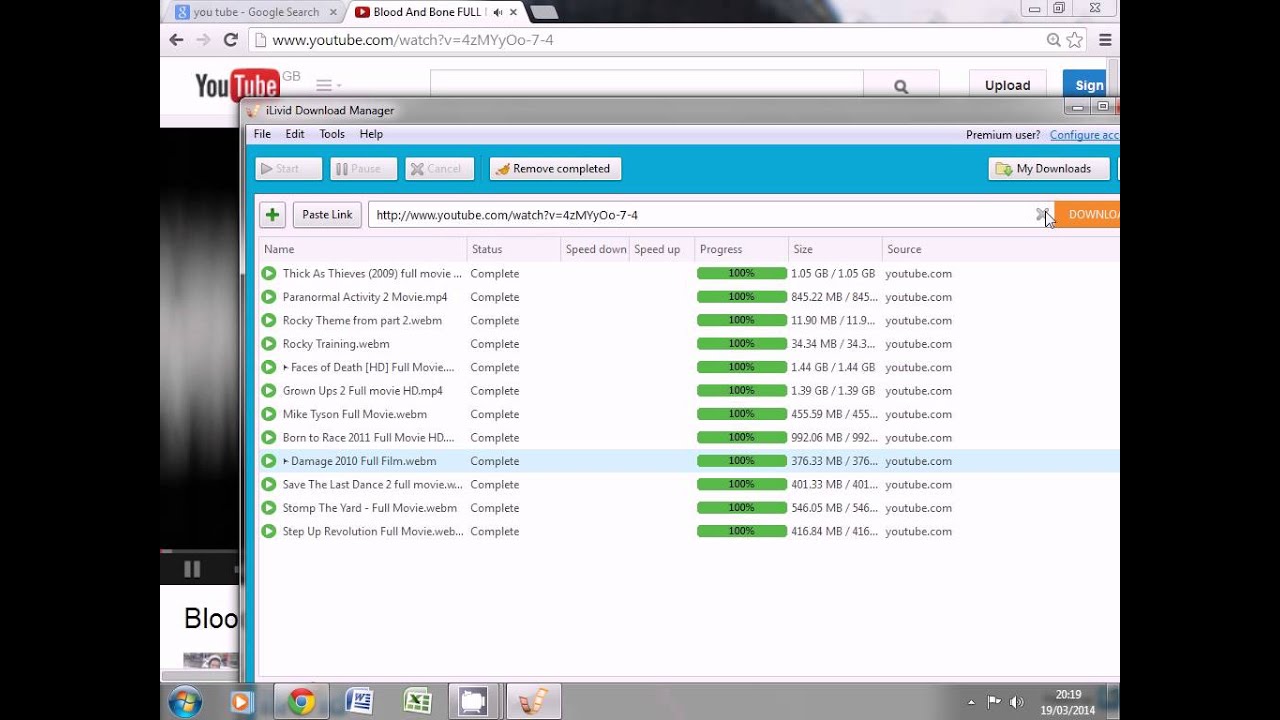
Task: Open the File menu in iLivid
Action: click(x=262, y=134)
